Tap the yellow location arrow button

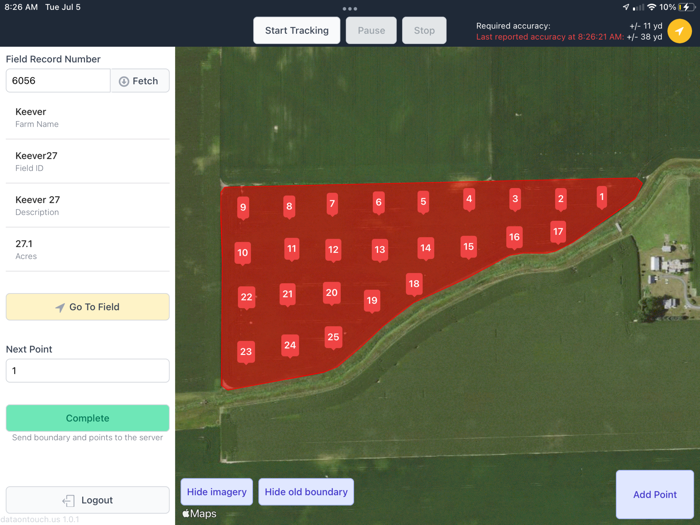pos(679,31)
